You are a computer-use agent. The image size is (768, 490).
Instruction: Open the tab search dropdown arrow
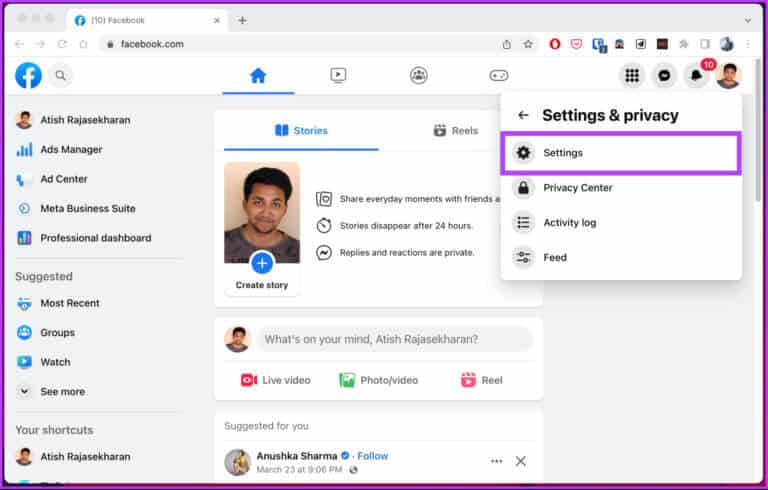point(748,21)
